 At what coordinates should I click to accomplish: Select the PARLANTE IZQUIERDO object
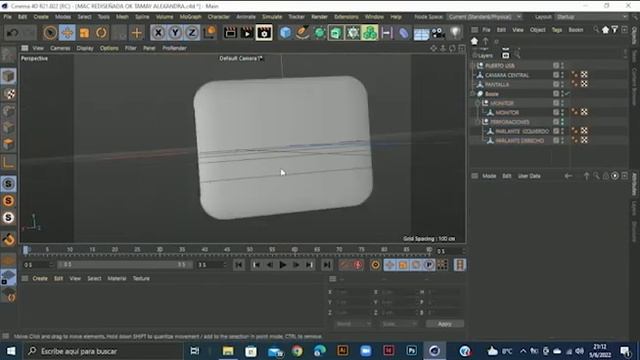(x=522, y=131)
